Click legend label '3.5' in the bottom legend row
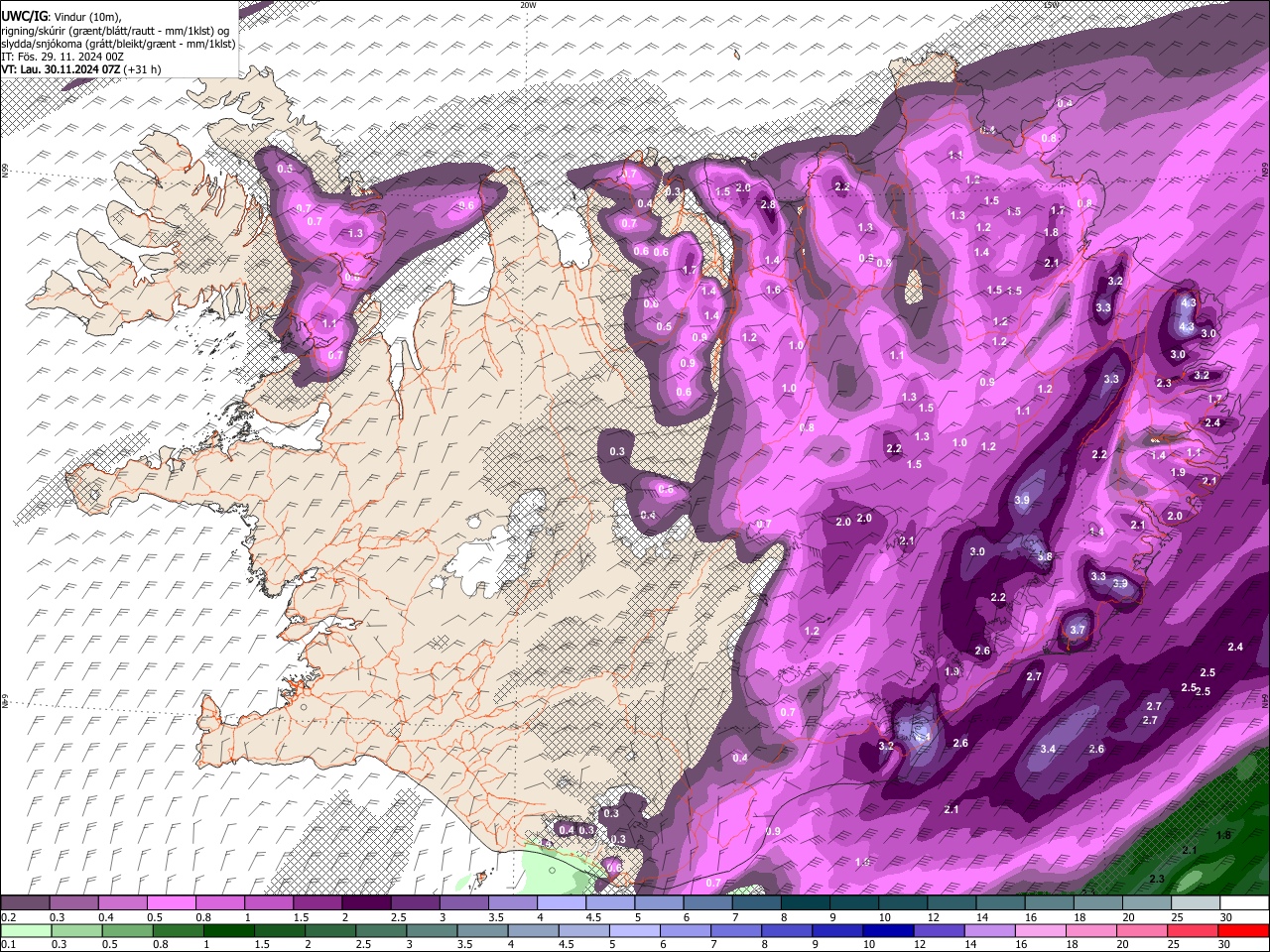Viewport: 1270px width, 952px height. click(465, 944)
